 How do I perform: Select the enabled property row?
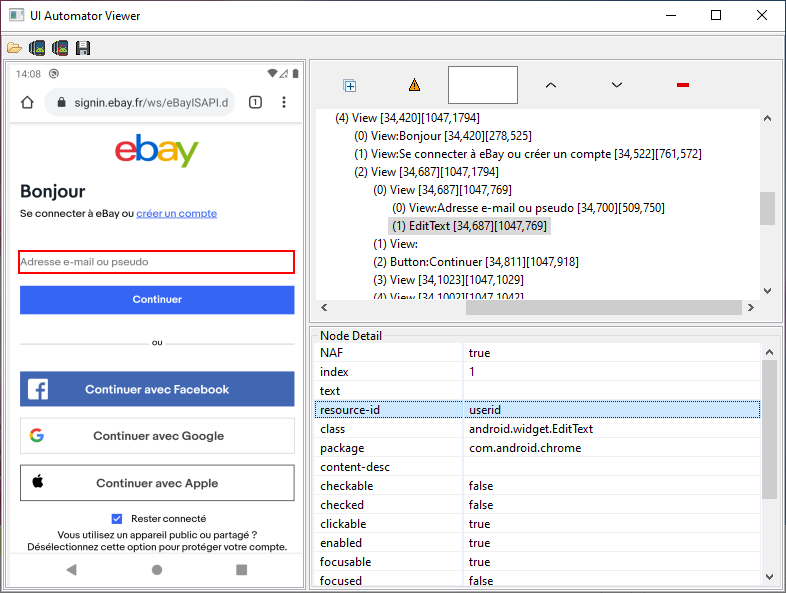click(x=537, y=543)
